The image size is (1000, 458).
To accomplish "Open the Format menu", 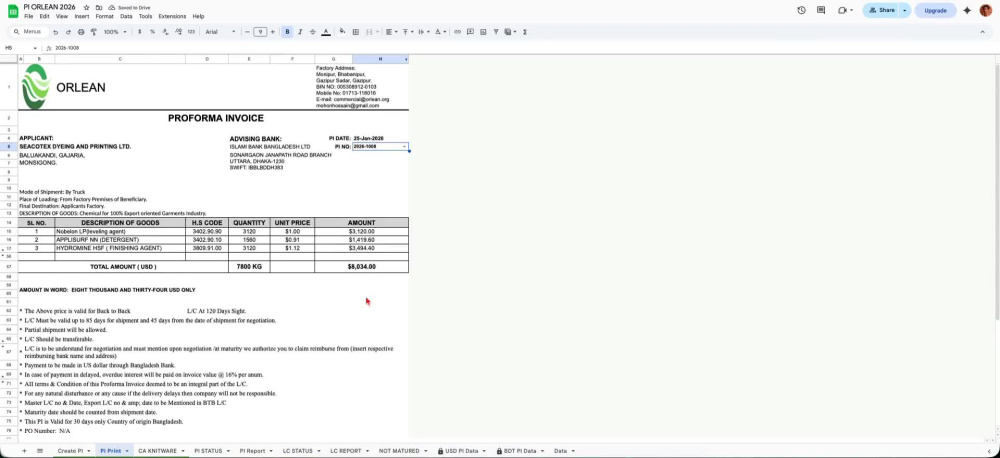I will (105, 17).
